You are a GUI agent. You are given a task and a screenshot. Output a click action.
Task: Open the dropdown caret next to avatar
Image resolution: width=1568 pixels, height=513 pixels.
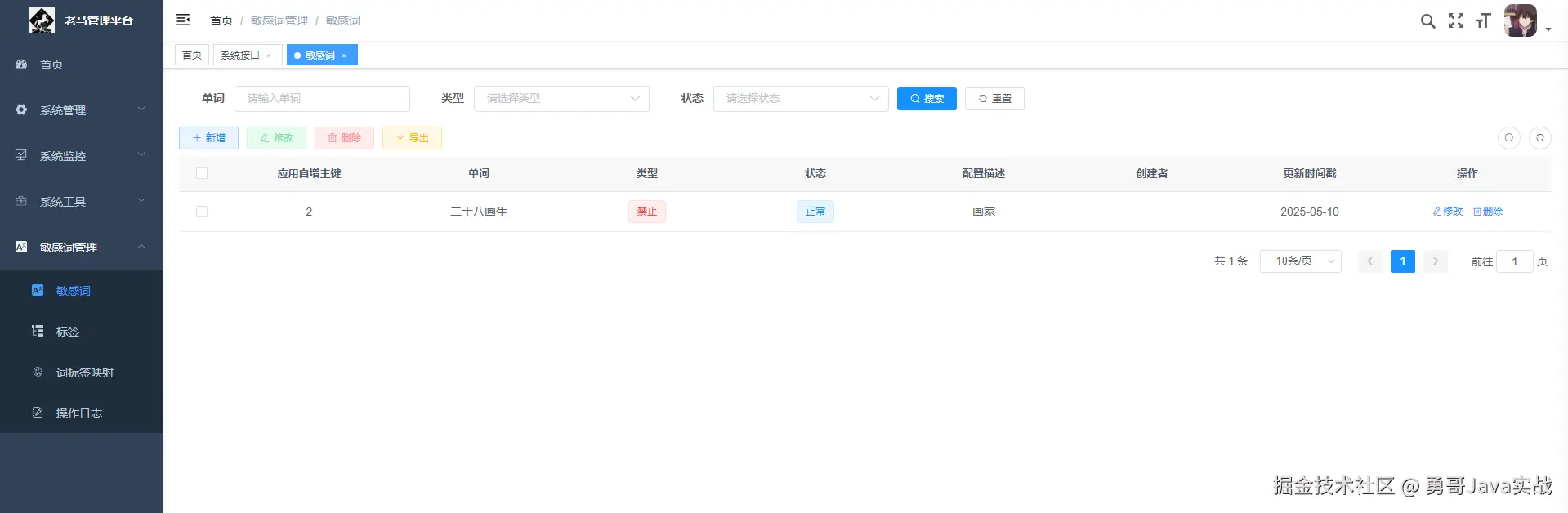(x=1548, y=29)
